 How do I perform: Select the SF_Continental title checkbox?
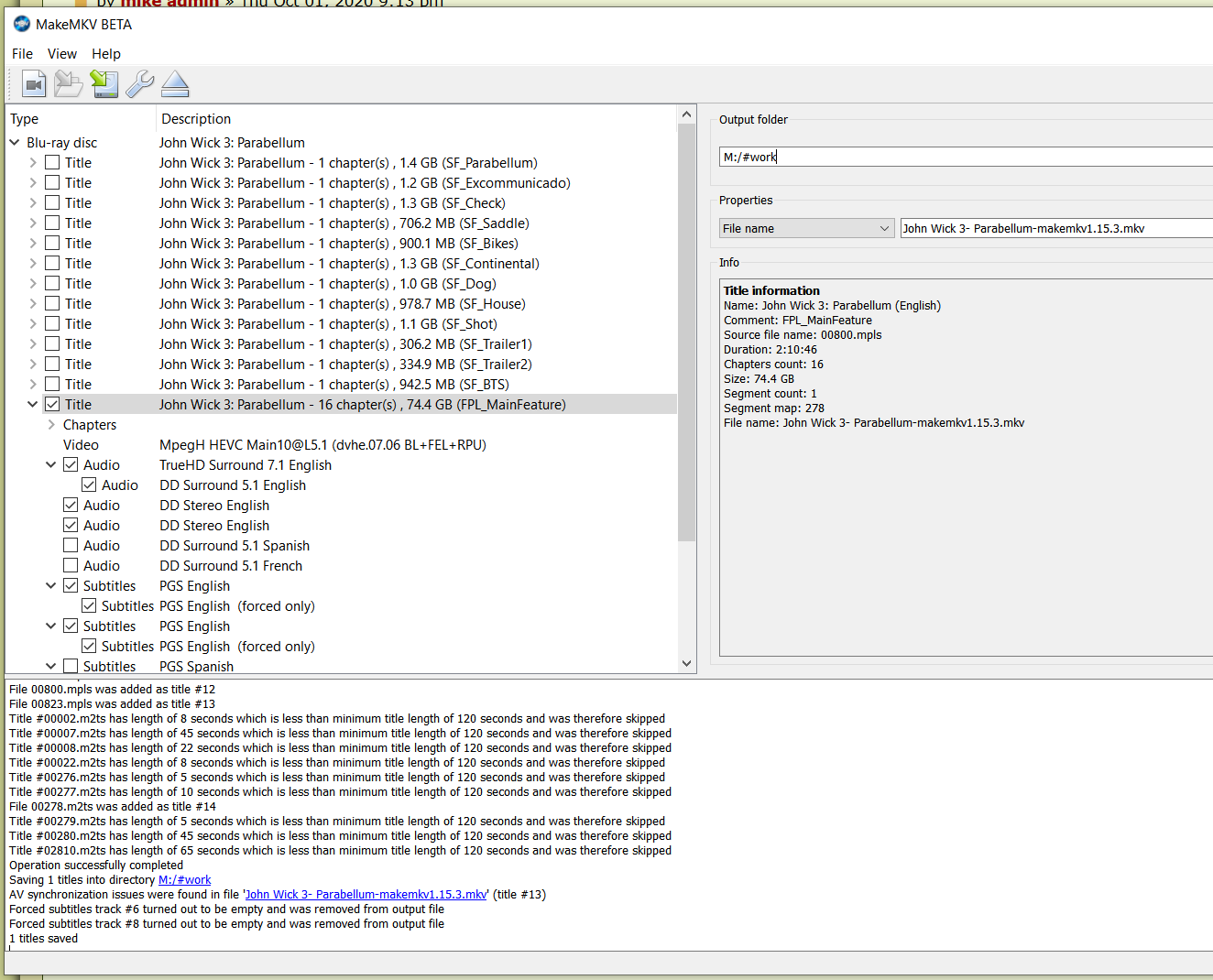[x=52, y=264]
